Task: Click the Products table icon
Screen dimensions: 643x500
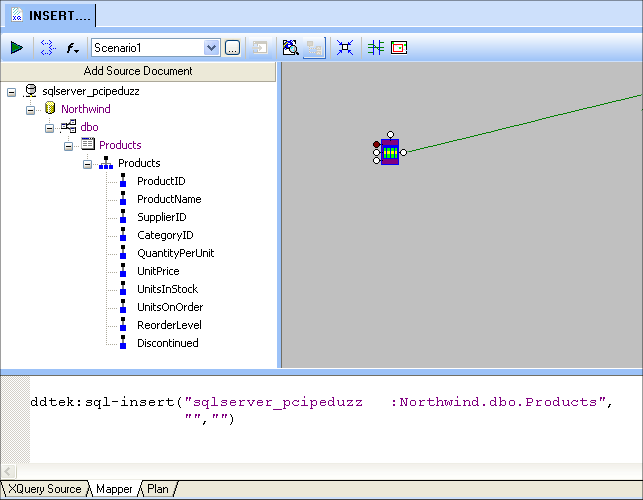Action: 88,144
